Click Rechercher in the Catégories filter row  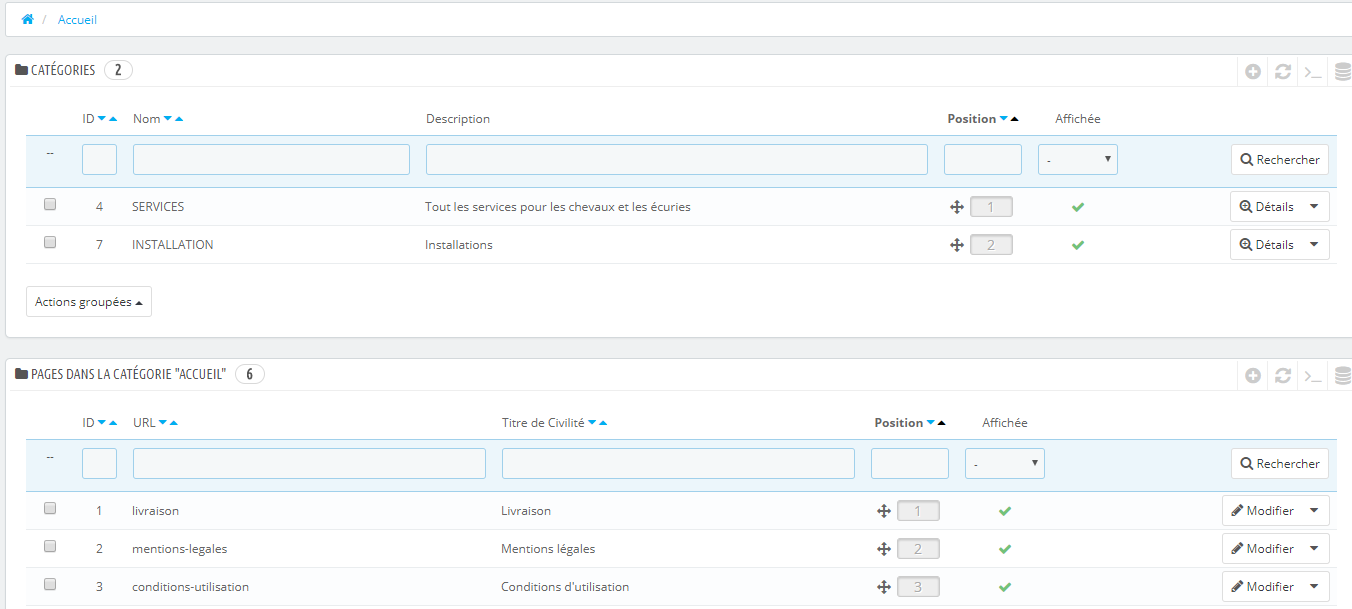pyautogui.click(x=1280, y=160)
